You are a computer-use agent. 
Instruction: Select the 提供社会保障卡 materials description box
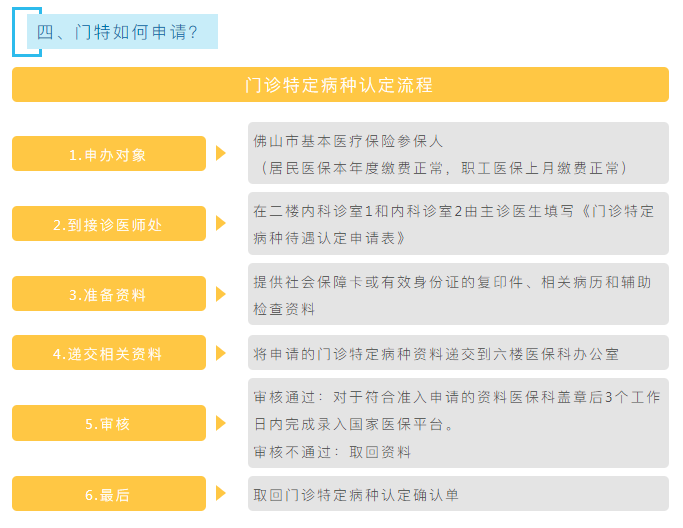(458, 295)
